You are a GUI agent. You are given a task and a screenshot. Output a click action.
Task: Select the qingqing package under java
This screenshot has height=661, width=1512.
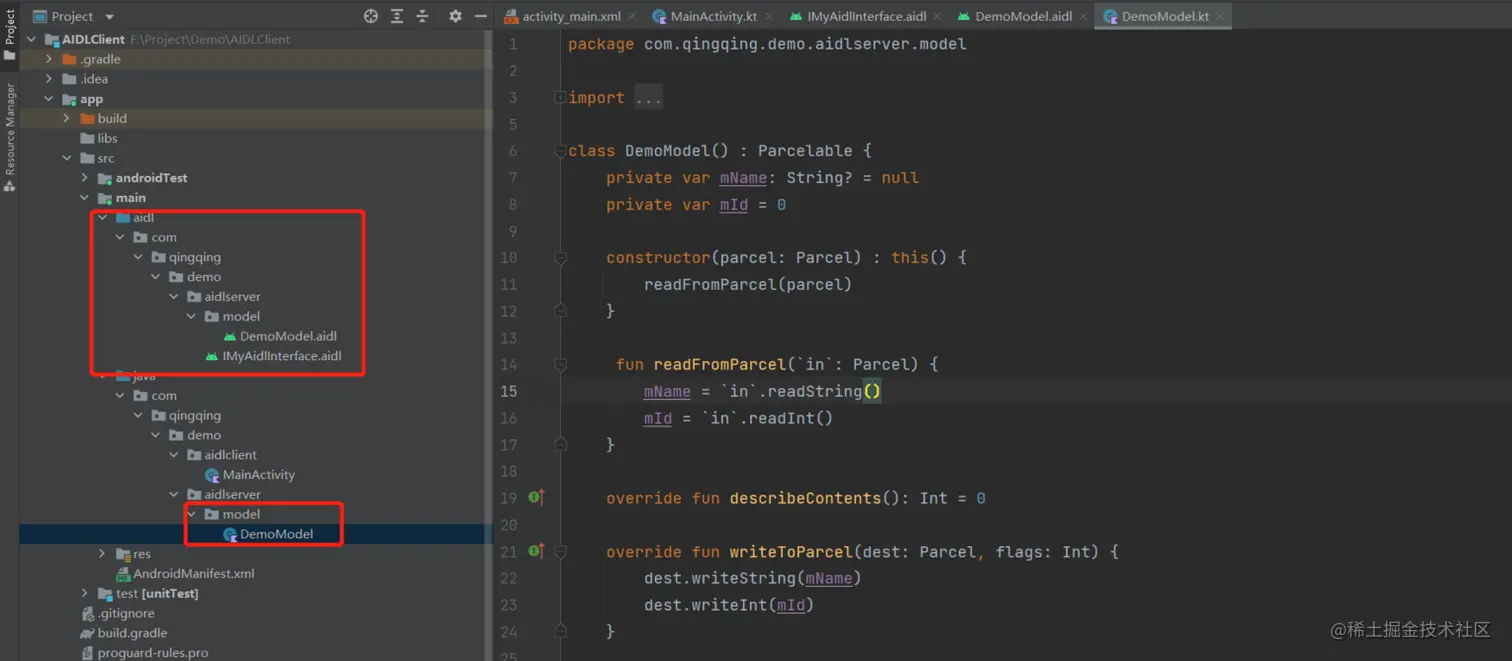pos(194,415)
